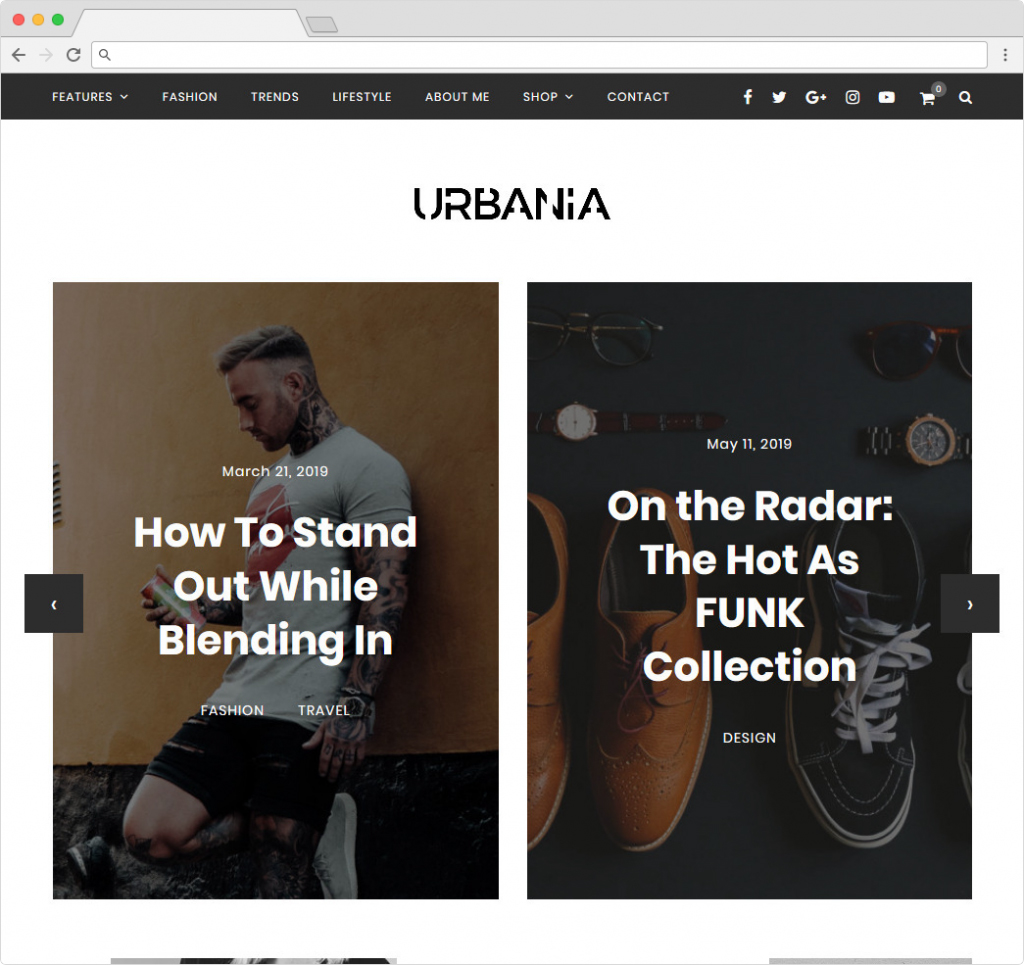
Task: Click the browser address bar
Action: click(539, 55)
